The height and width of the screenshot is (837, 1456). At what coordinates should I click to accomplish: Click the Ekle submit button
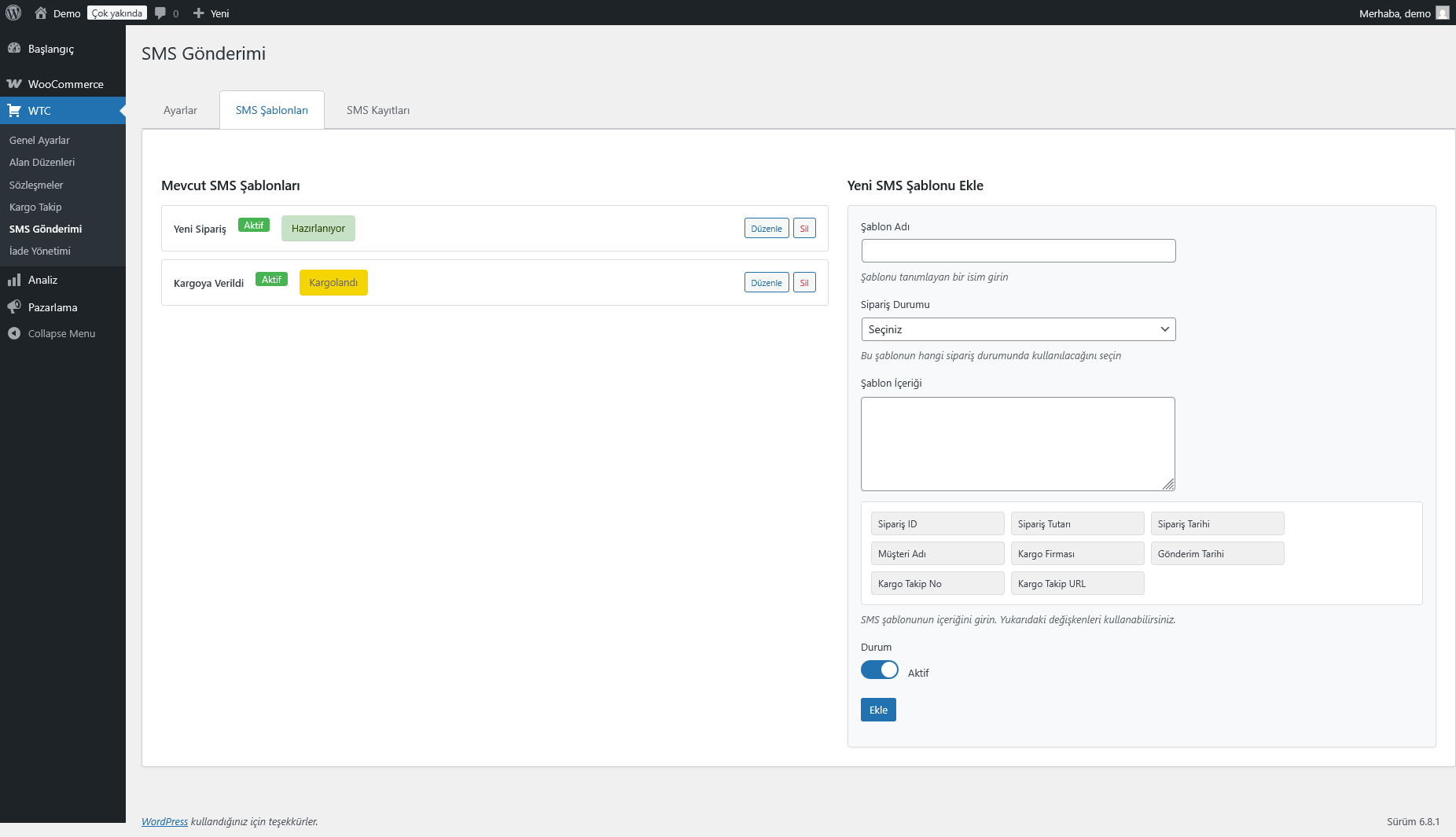(x=878, y=710)
